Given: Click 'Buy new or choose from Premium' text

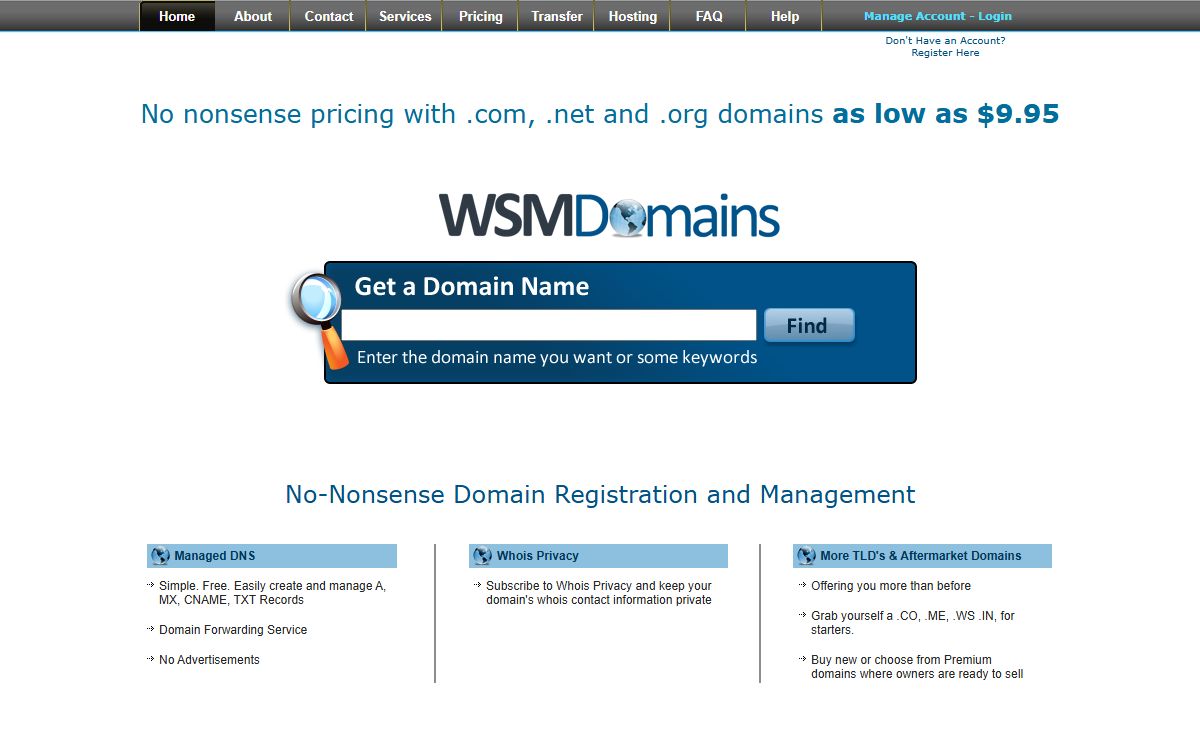Looking at the screenshot, I should tap(917, 667).
